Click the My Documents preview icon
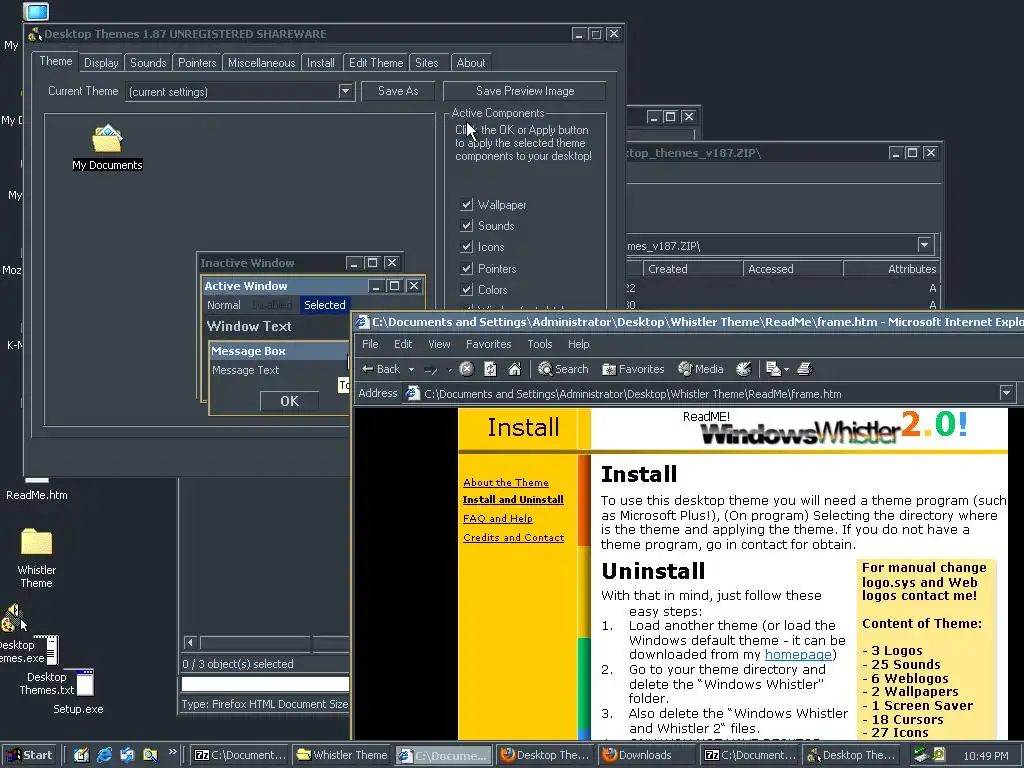Screen dimensions: 1024x768 click(x=107, y=148)
